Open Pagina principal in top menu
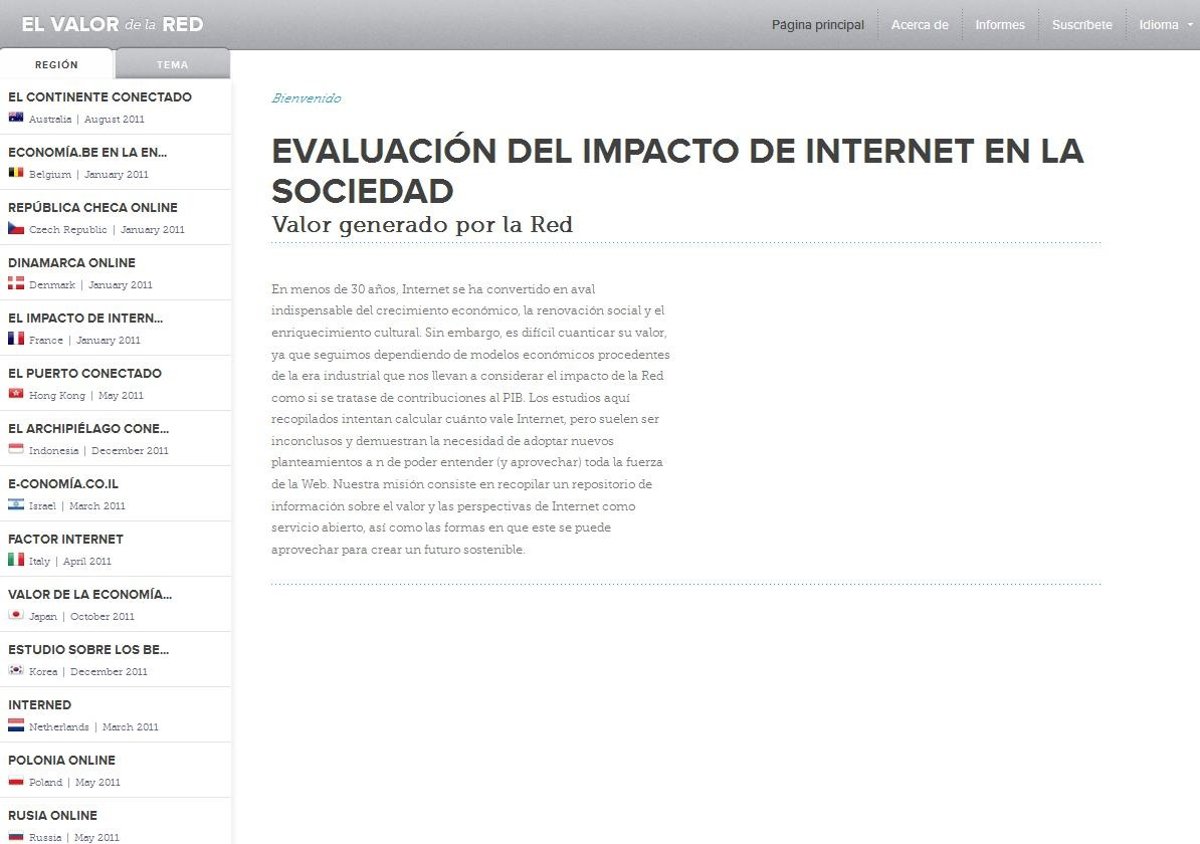The height and width of the screenshot is (844, 1200). coord(817,25)
